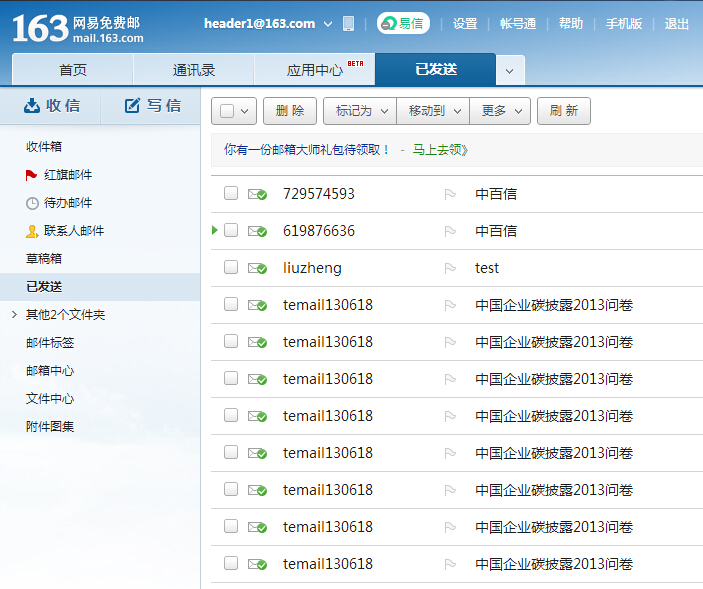Open the 易信 chat icon button
This screenshot has height=589, width=703.
403,23
